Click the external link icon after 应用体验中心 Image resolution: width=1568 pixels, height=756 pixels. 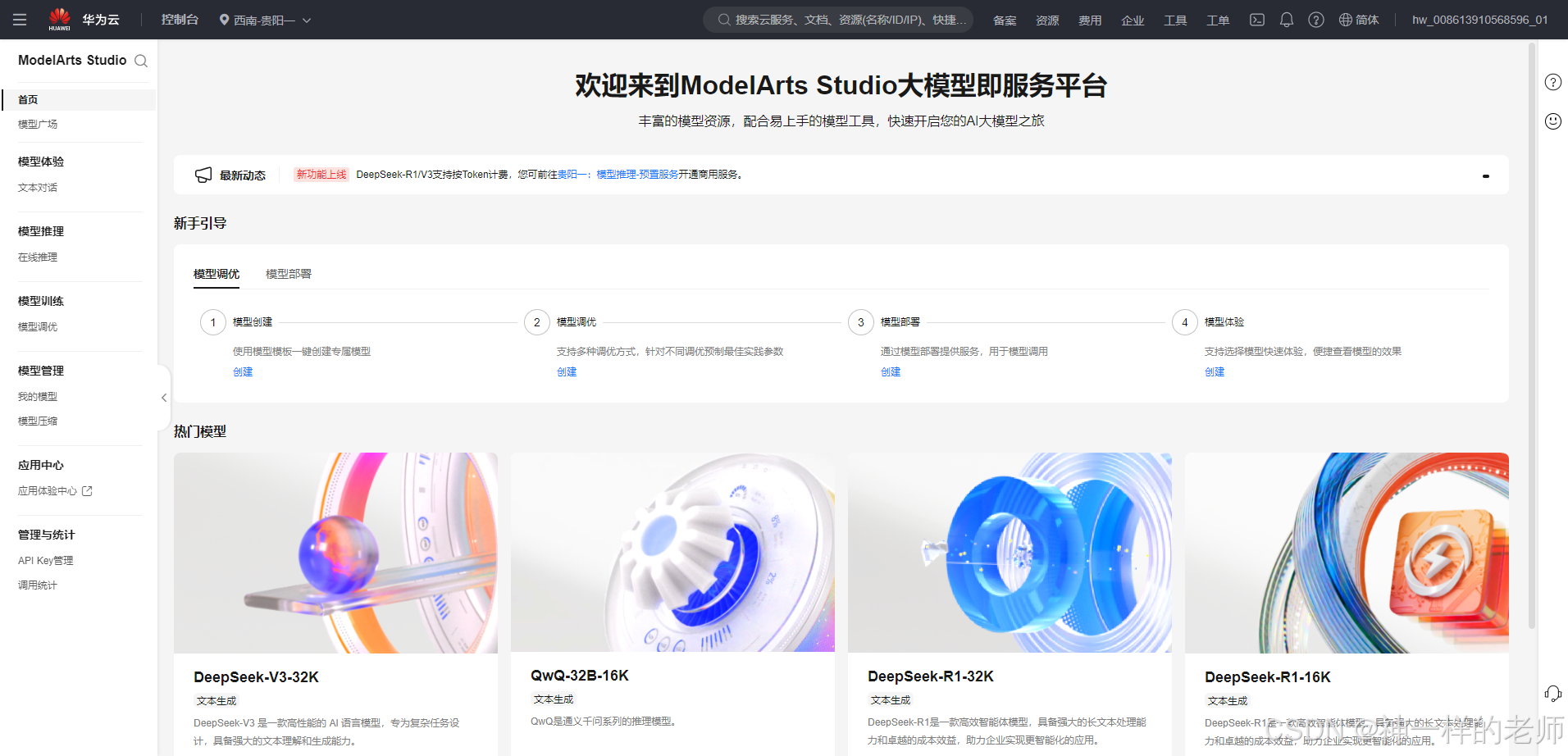(87, 491)
